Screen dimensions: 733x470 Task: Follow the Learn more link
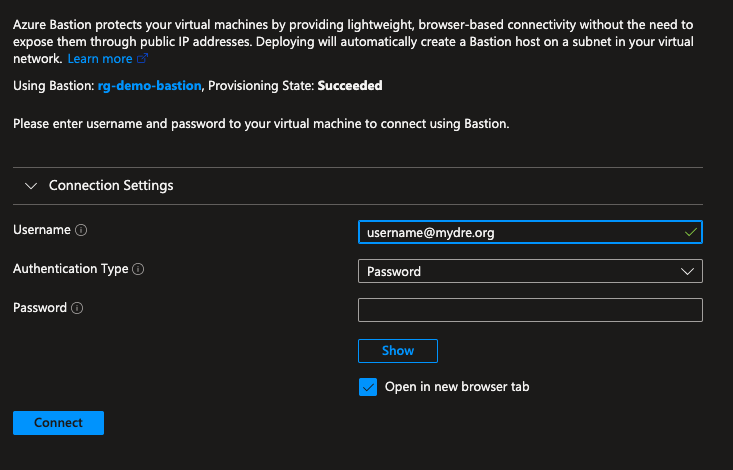pyautogui.click(x=100, y=58)
